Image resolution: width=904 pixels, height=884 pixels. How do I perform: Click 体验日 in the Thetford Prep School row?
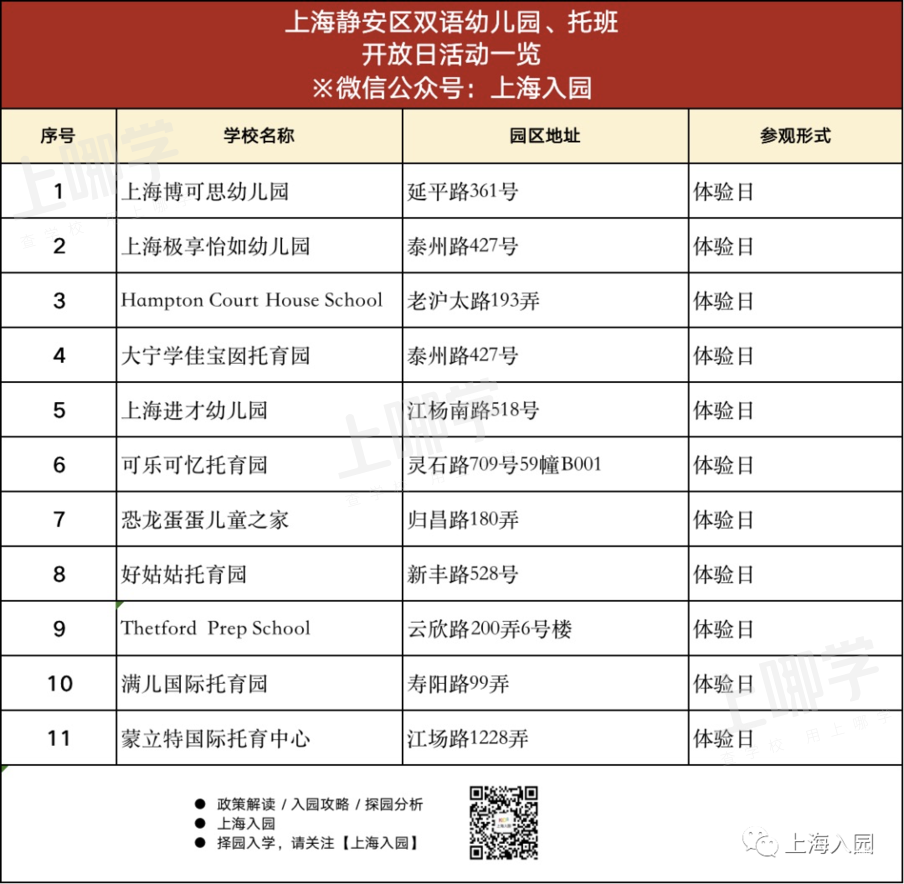point(723,629)
